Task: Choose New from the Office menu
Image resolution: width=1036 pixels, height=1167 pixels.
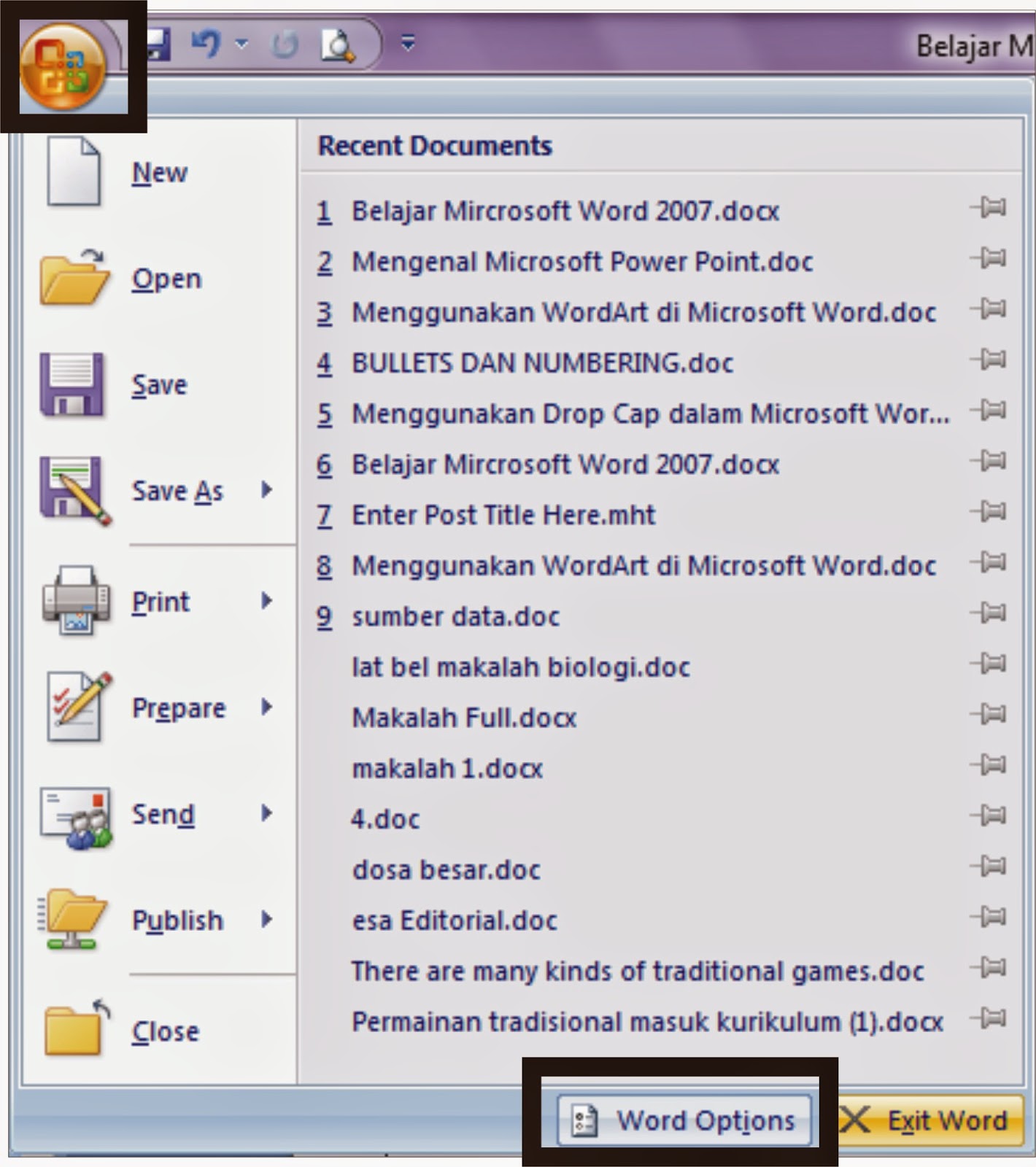Action: (x=160, y=173)
